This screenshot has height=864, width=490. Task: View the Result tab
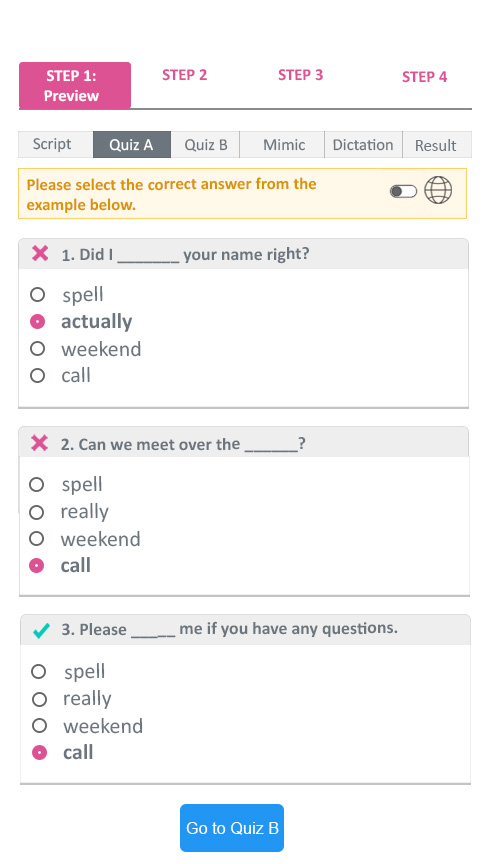(437, 145)
